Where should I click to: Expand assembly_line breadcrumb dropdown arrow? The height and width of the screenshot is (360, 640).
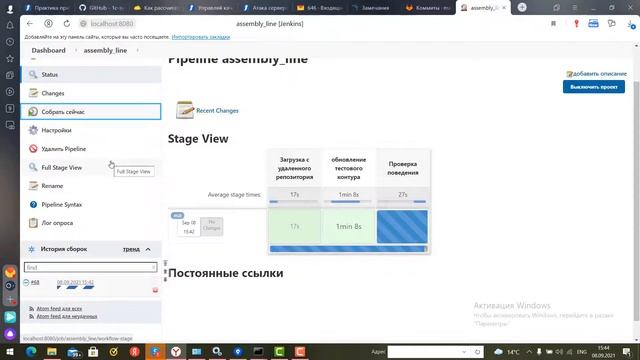pyautogui.click(x=138, y=50)
